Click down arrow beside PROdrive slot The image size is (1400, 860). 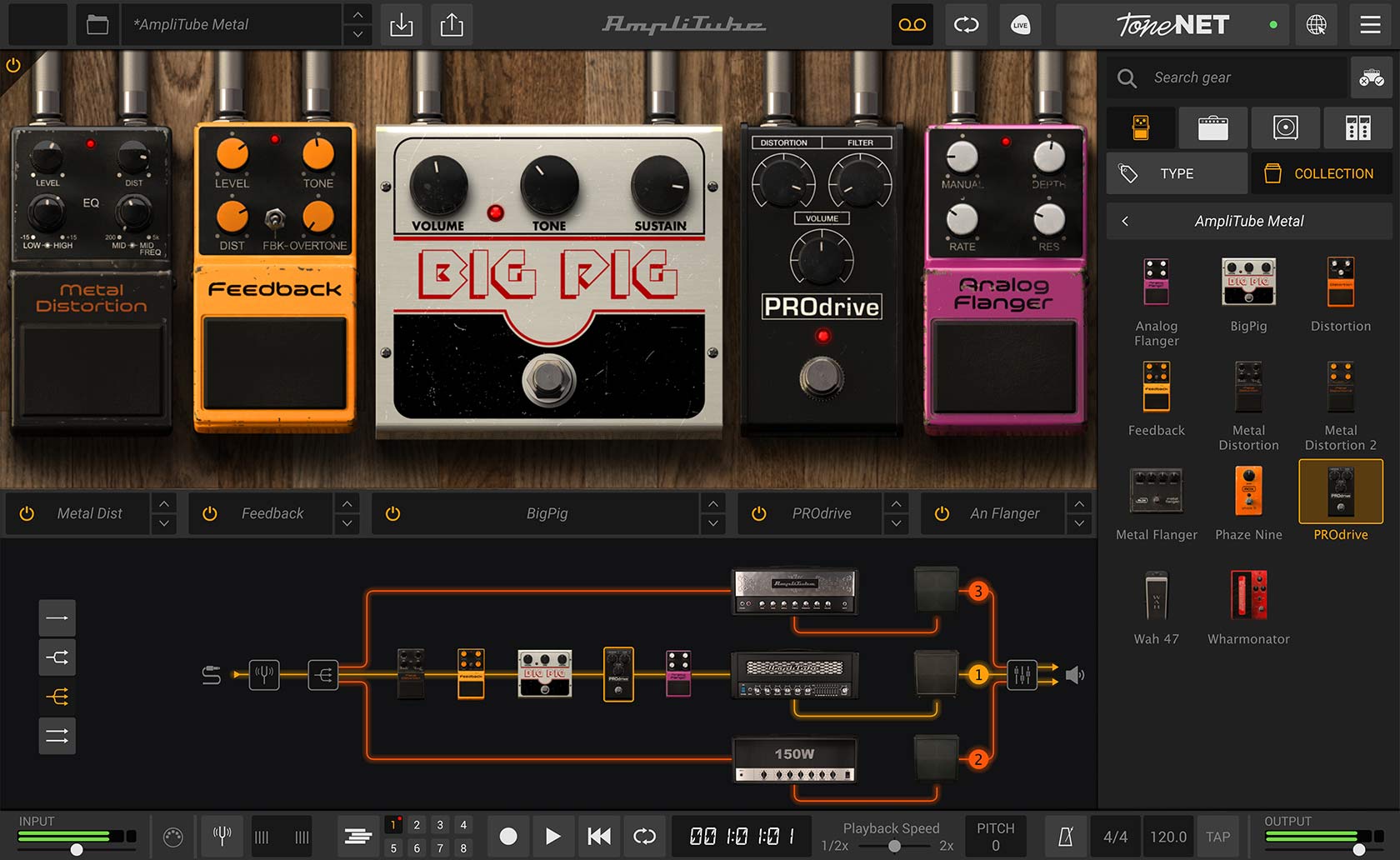coord(896,523)
